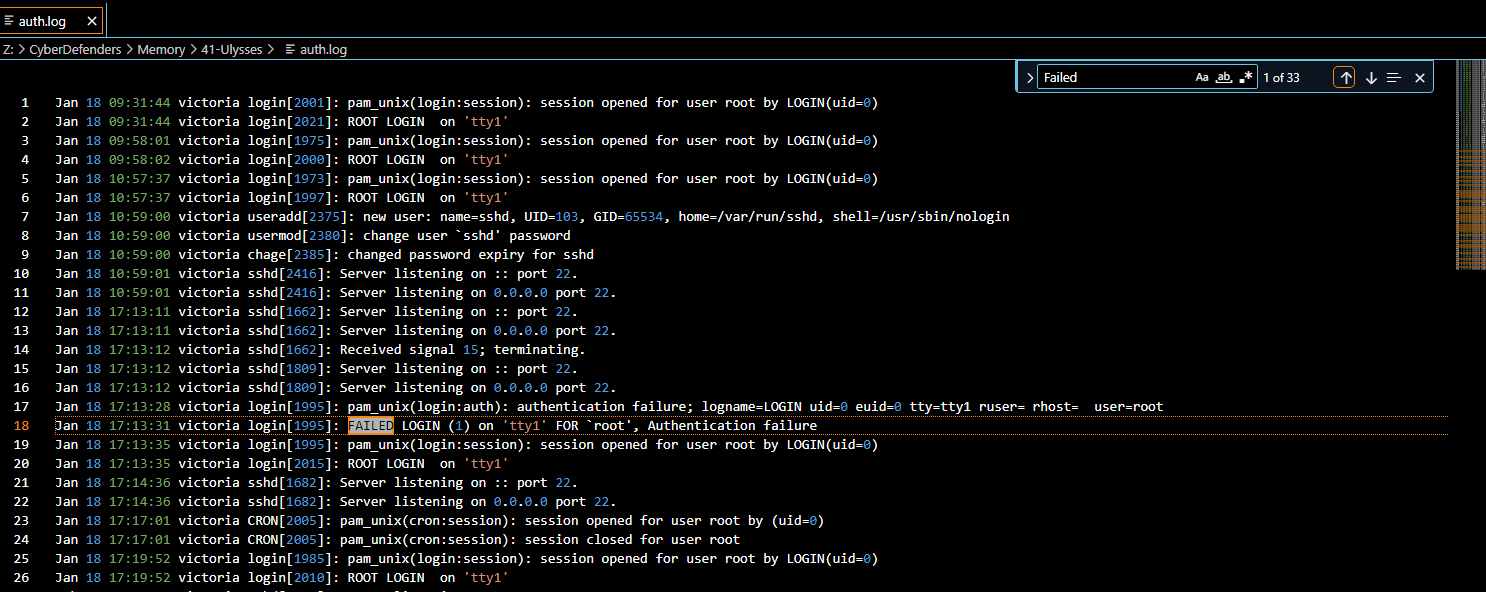This screenshot has height=592, width=1486.
Task: Close the auth.log editor tab
Action: tap(92, 21)
